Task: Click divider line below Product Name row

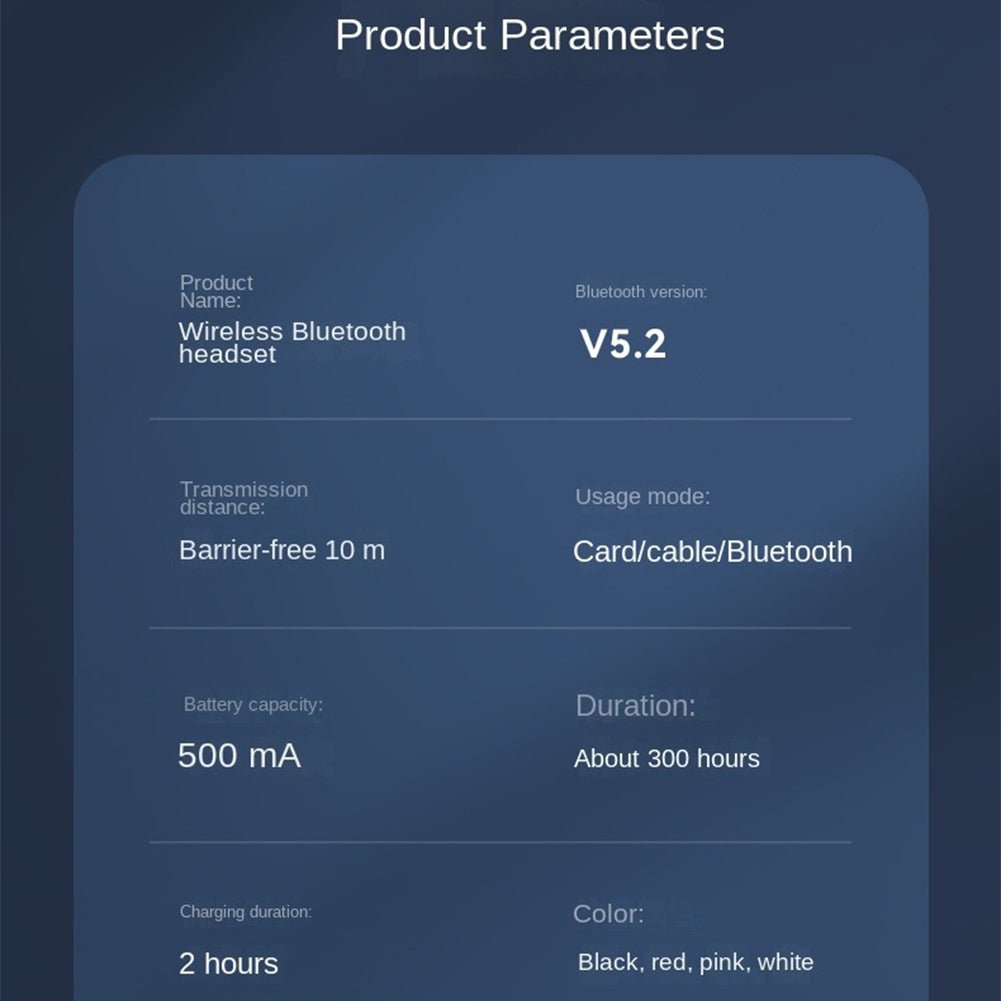Action: [x=500, y=419]
